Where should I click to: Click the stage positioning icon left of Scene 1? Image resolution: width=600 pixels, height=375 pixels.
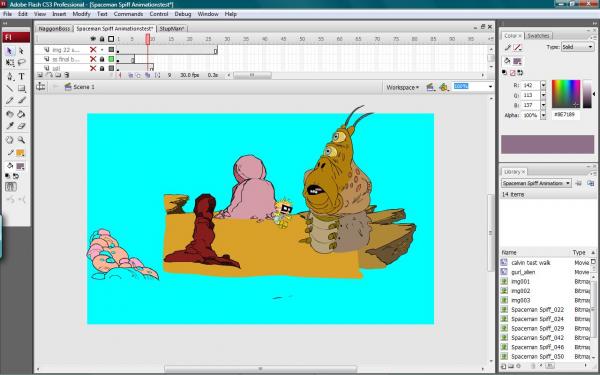click(41, 87)
